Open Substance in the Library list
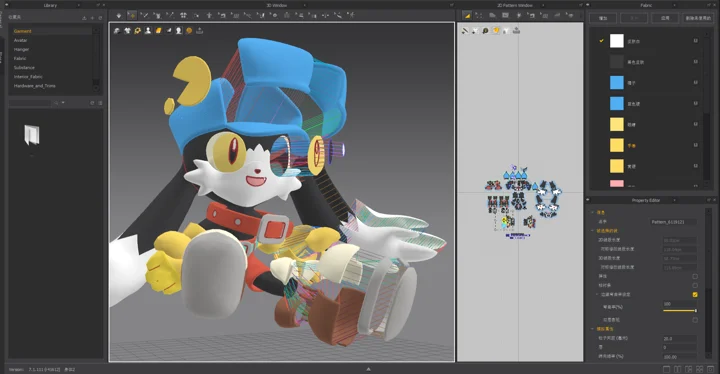720x374 pixels. click(24, 68)
